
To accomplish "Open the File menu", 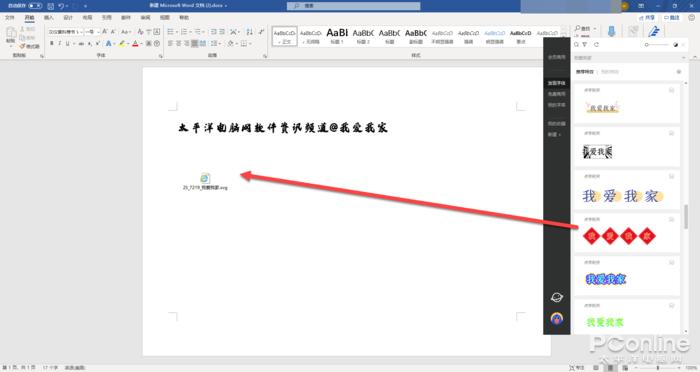I will coord(10,17).
